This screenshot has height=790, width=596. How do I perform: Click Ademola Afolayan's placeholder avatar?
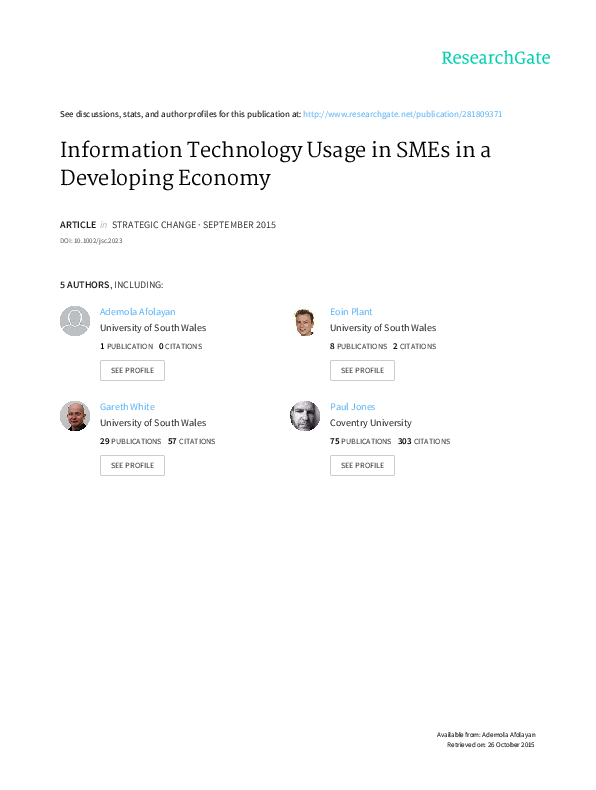coord(75,321)
